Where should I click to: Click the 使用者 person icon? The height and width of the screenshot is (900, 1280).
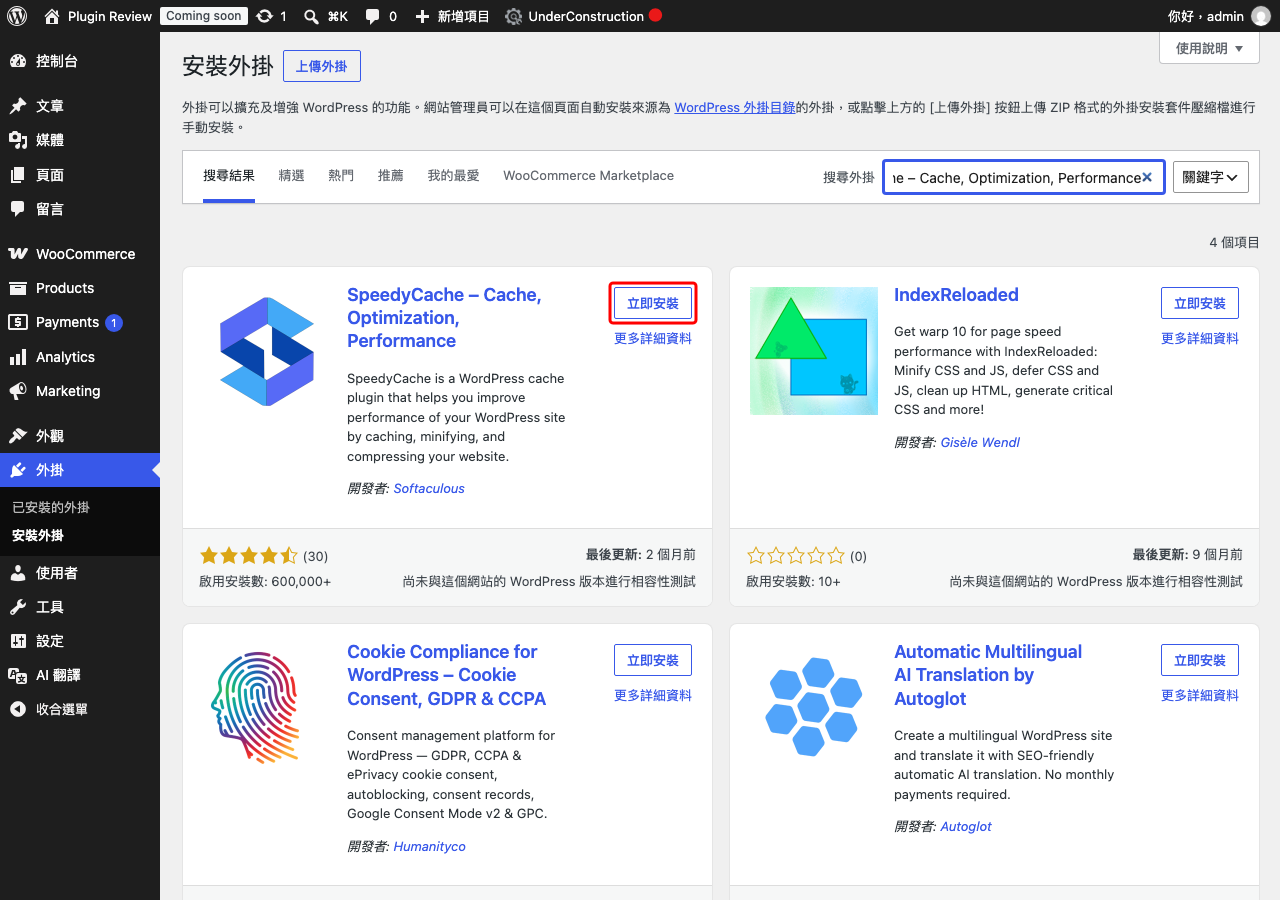point(18,573)
